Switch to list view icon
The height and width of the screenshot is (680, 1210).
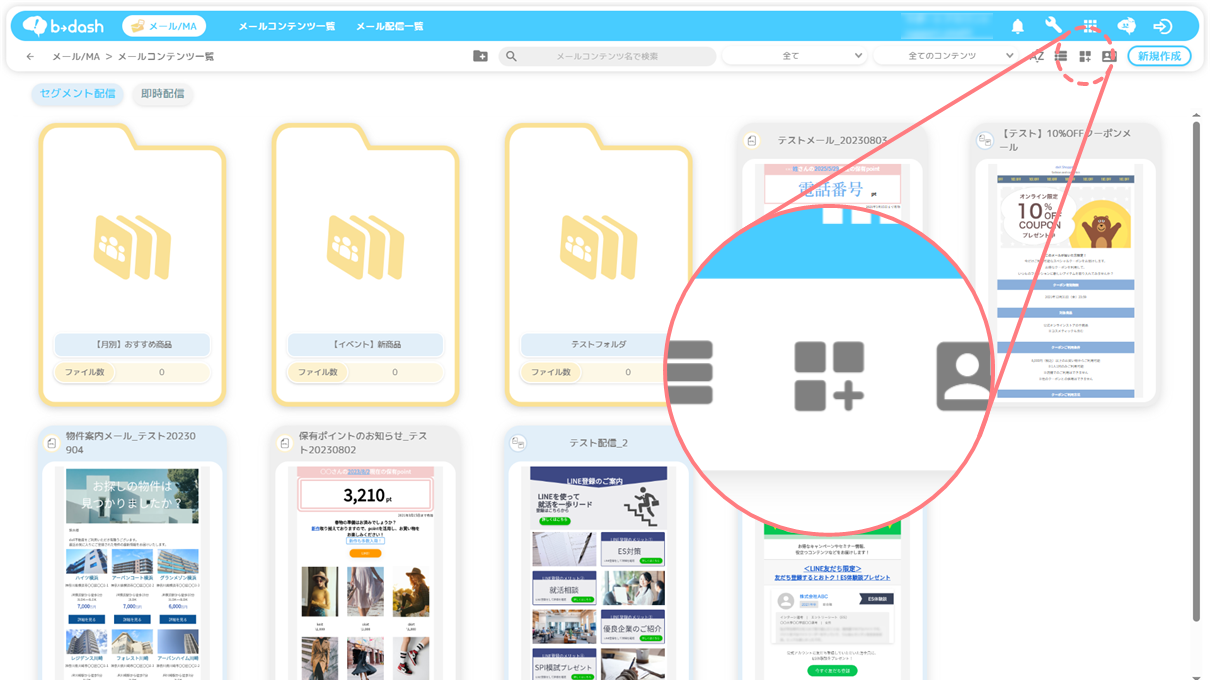tap(1061, 56)
